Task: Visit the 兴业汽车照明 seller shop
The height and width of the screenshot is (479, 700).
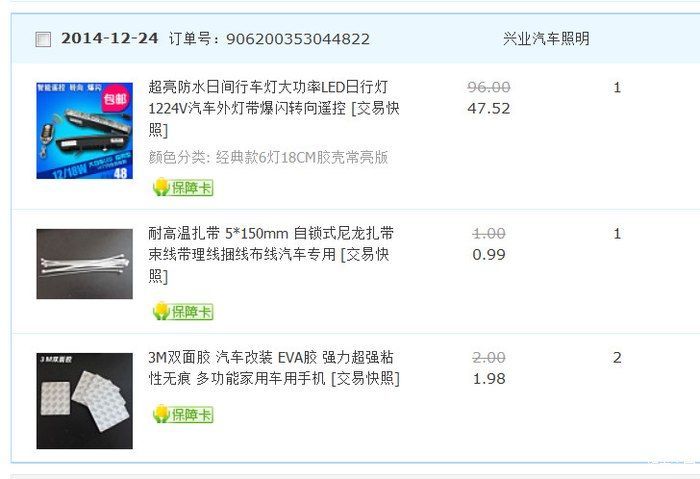Action: click(x=546, y=39)
